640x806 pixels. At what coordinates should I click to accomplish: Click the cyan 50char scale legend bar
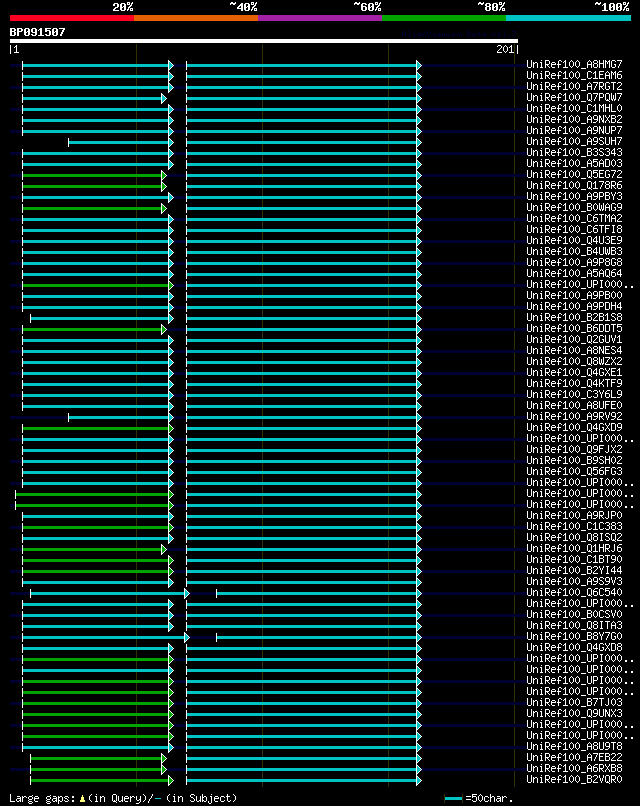(453, 798)
